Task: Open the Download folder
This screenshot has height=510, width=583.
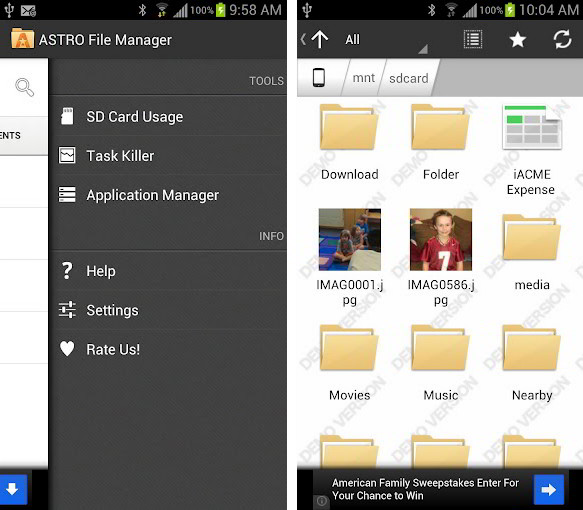Action: click(x=350, y=143)
